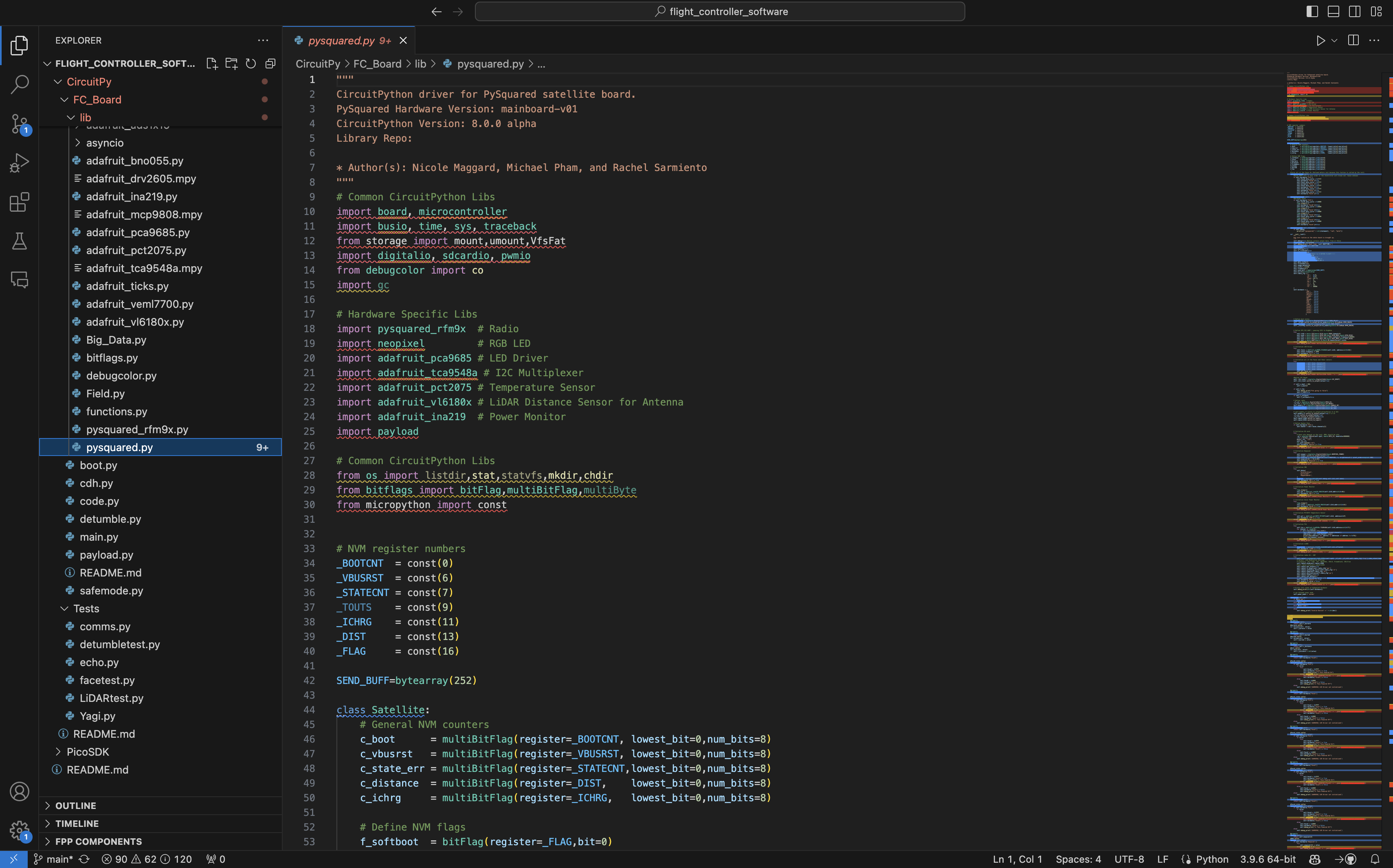Click the lib breadcrumb
The height and width of the screenshot is (868, 1393).
coord(420,64)
